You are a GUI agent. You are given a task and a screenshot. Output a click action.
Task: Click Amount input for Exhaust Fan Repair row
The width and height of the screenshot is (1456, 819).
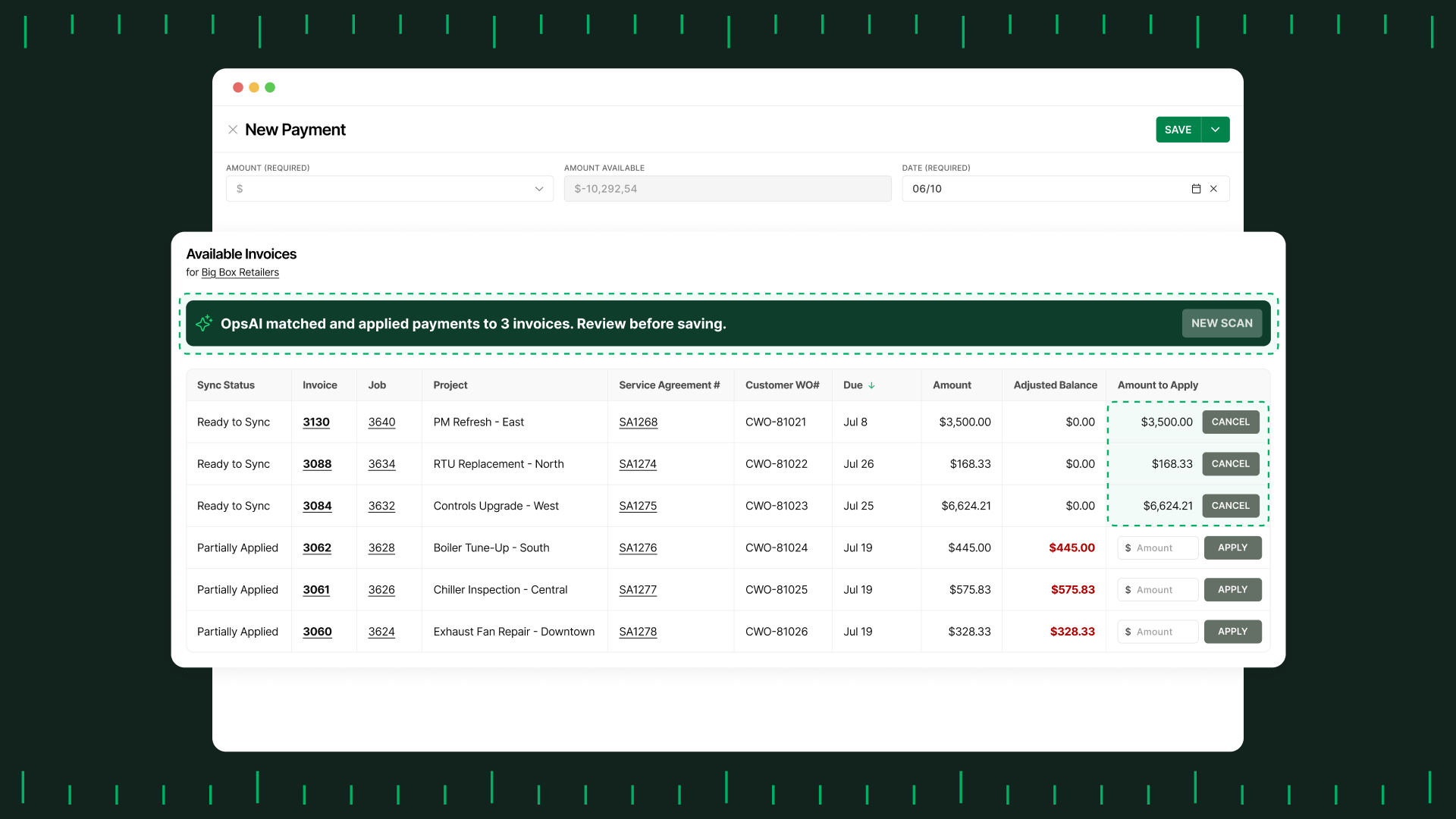point(1157,632)
